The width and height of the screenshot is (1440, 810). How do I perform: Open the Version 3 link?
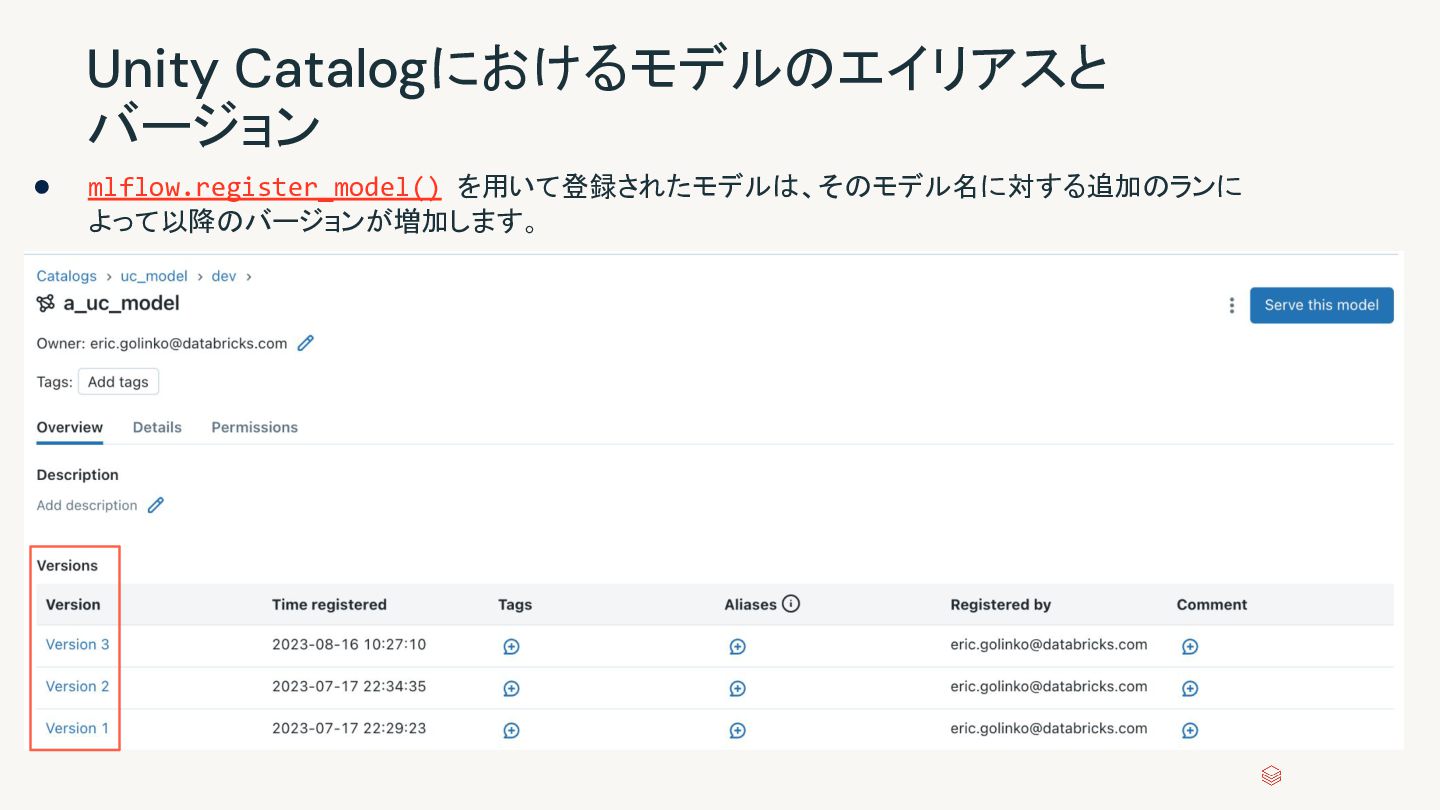click(77, 644)
